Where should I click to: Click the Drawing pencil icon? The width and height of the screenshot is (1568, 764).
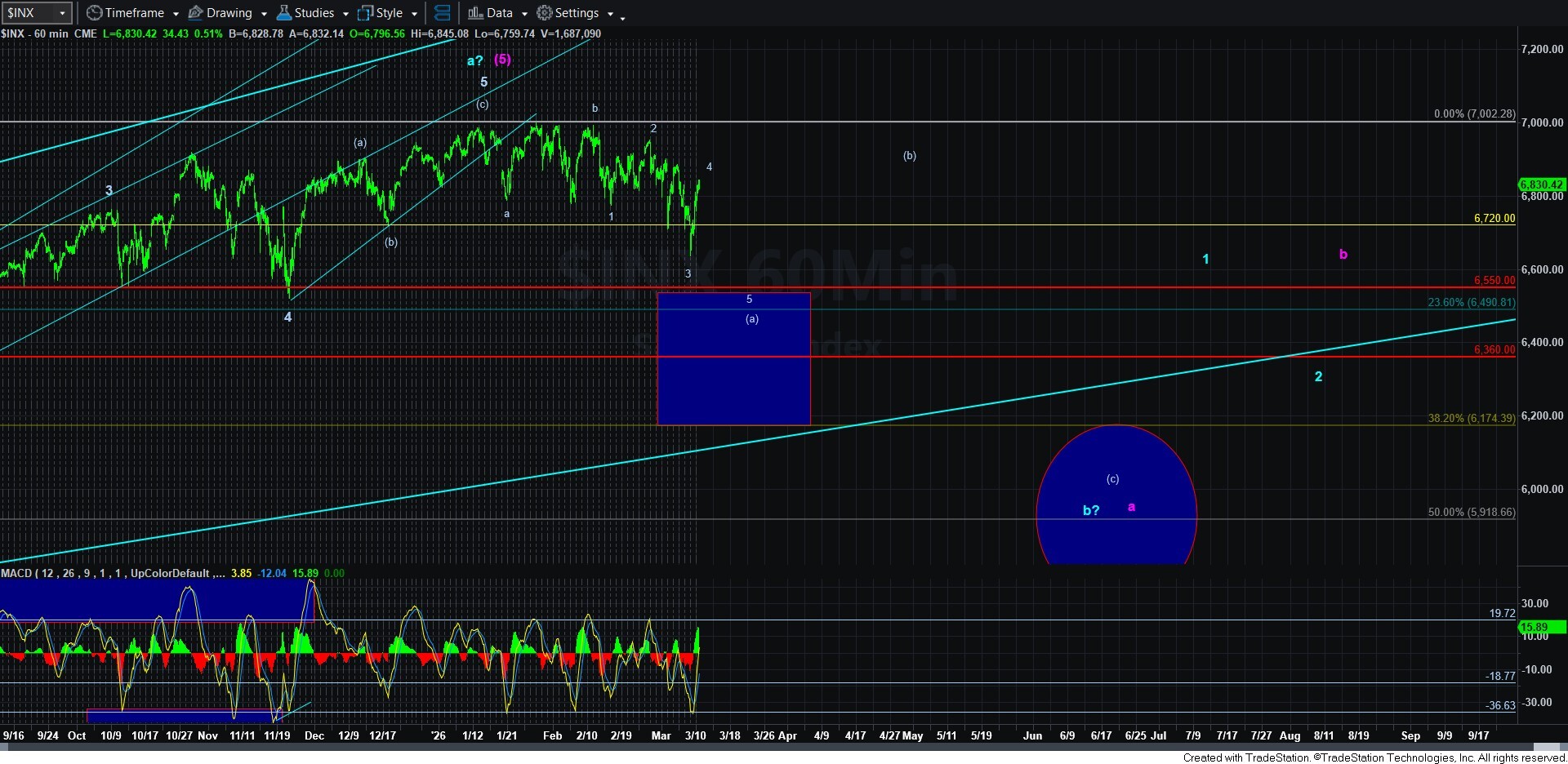tap(195, 13)
